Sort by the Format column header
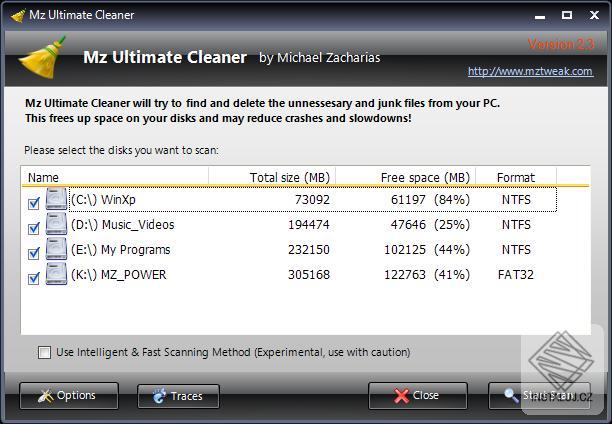Image resolution: width=612 pixels, height=424 pixels. [516, 177]
